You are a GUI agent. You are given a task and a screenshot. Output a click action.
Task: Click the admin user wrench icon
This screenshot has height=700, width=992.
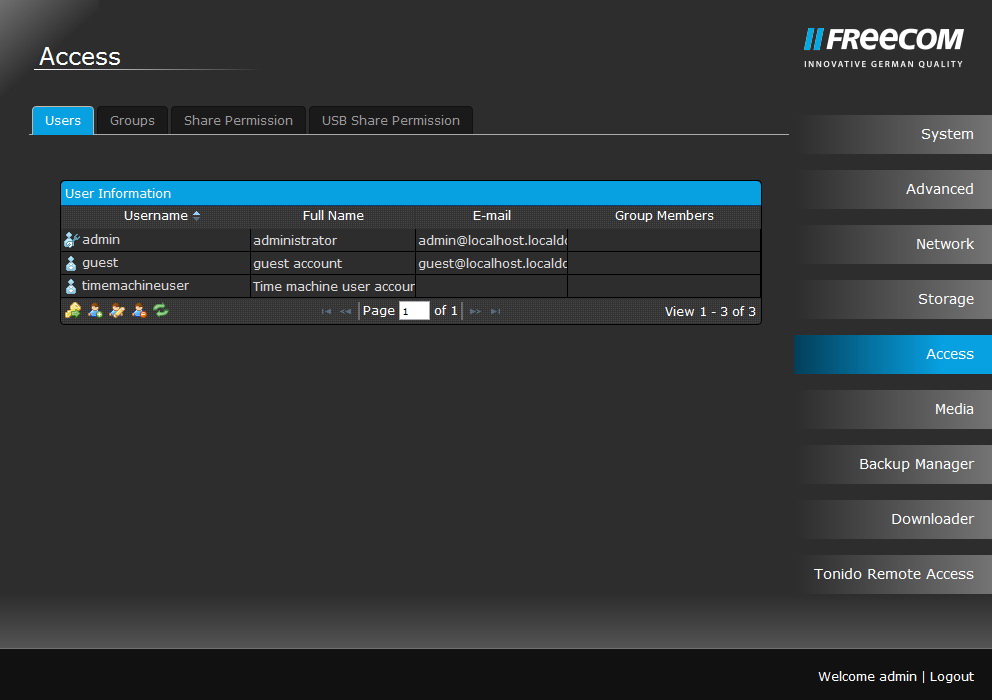(x=71, y=240)
